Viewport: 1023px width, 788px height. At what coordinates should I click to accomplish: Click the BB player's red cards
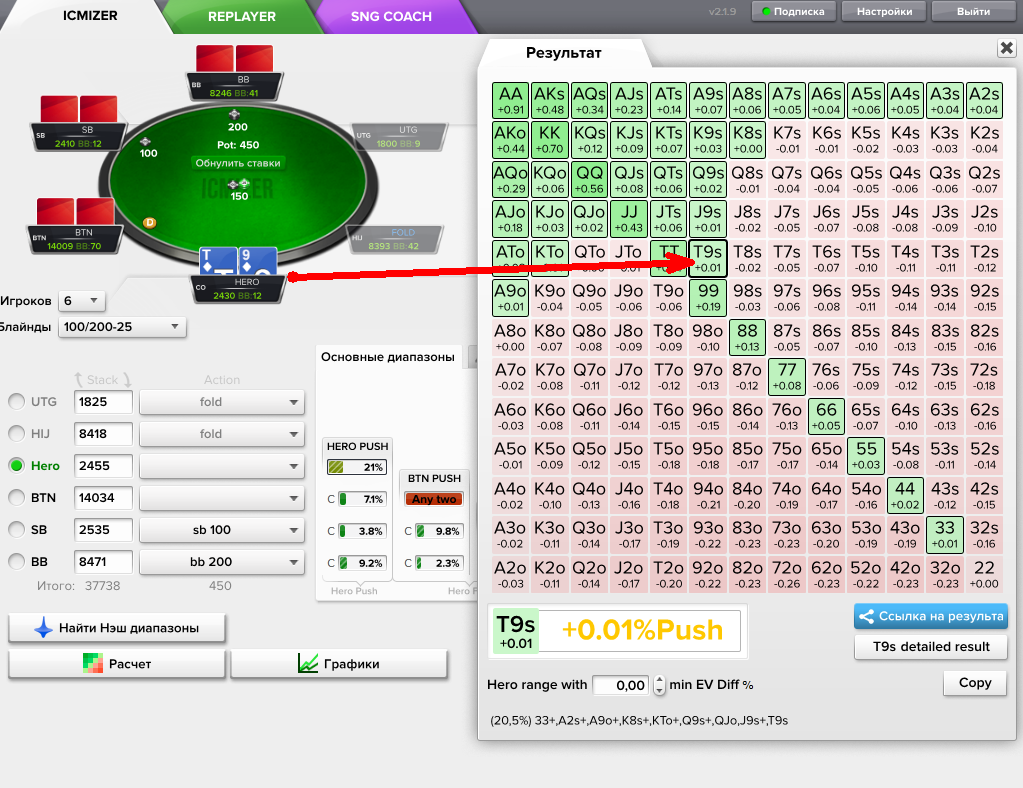tap(234, 59)
